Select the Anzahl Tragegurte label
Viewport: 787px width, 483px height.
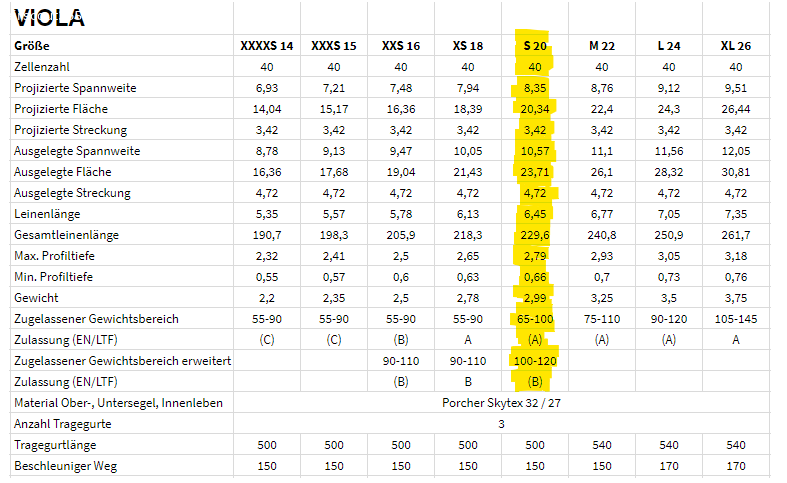tap(63, 424)
